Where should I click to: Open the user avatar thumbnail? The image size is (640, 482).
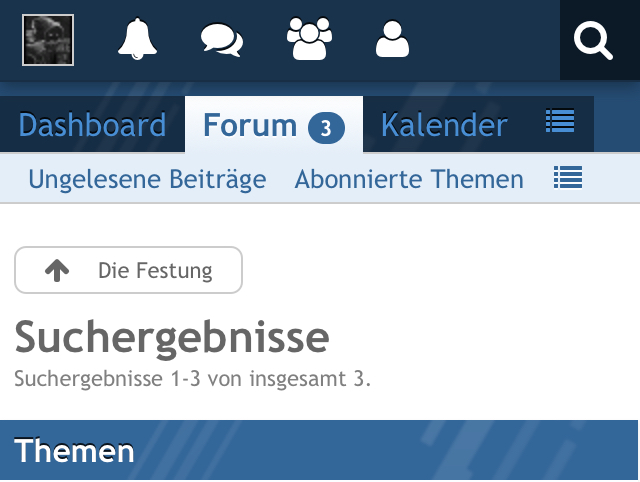48,41
